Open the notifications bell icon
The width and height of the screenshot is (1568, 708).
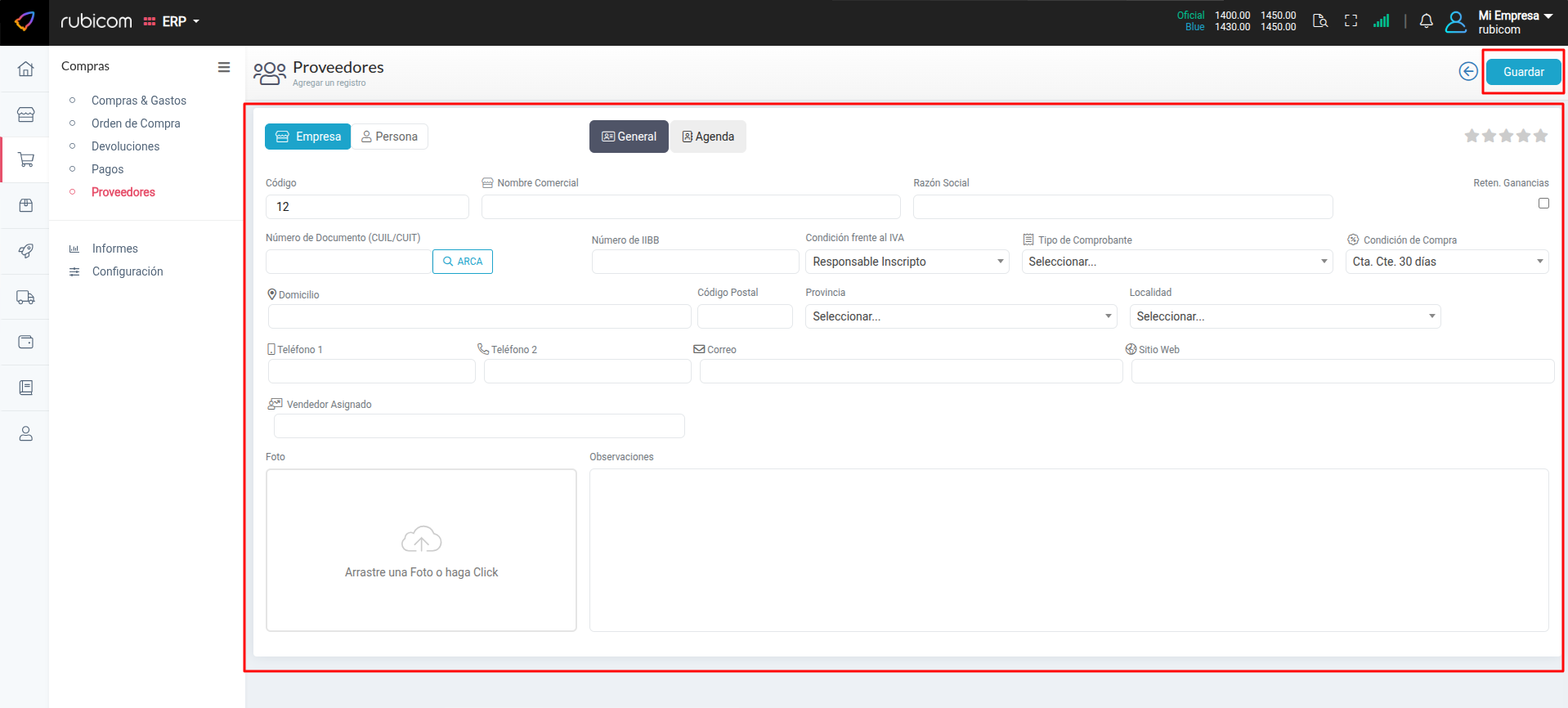1426,21
